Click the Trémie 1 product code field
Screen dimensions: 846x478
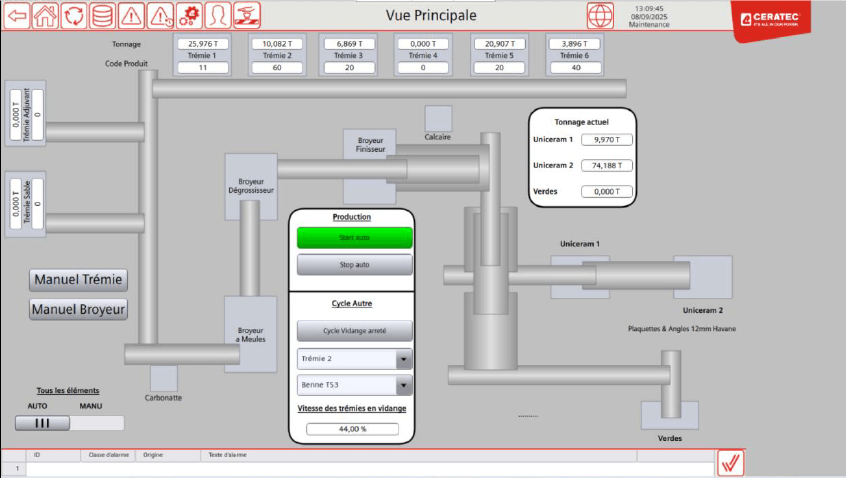point(203,68)
